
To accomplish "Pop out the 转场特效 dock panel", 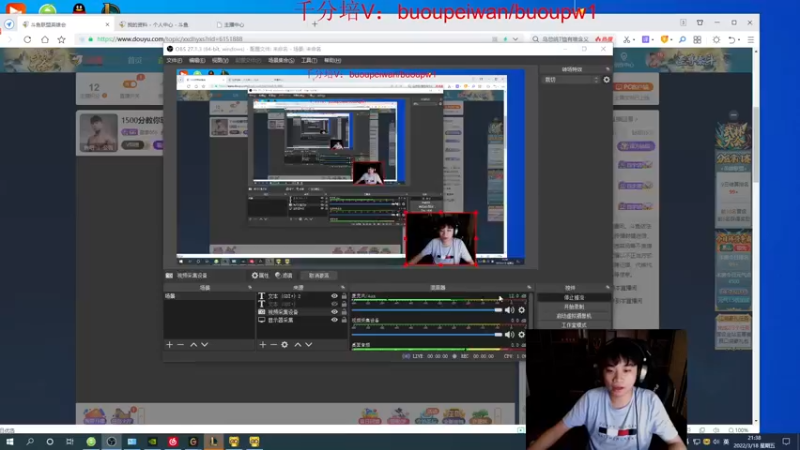I will 607,69.
